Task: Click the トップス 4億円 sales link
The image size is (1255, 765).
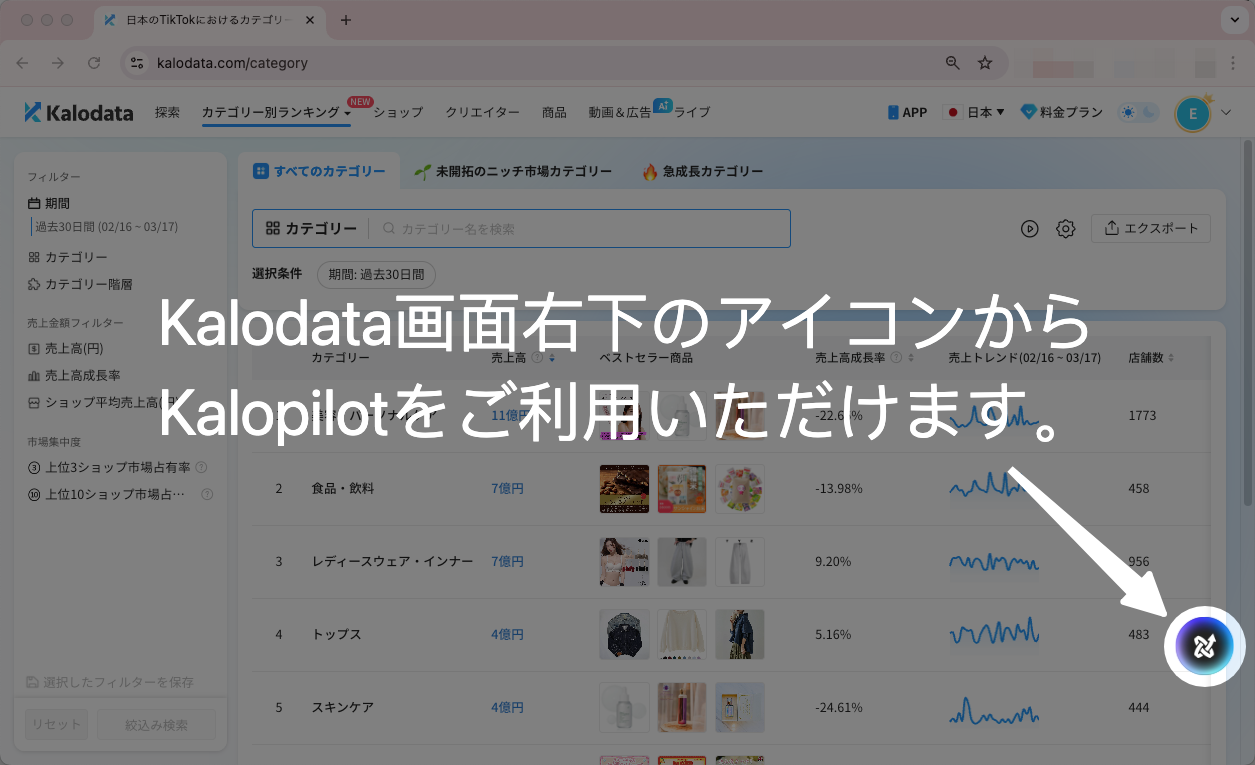Action: pyautogui.click(x=508, y=635)
